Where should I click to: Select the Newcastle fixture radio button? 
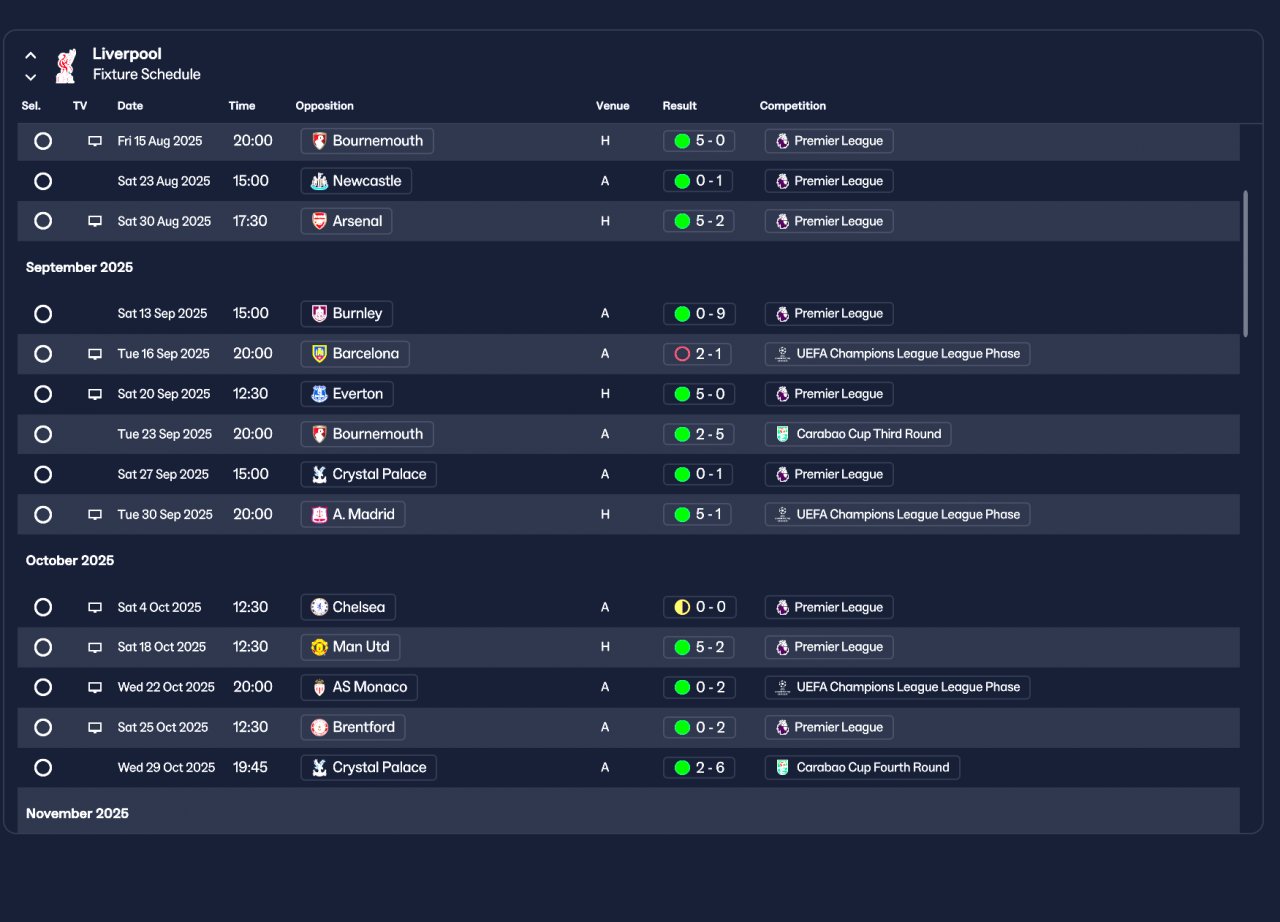pyautogui.click(x=43, y=181)
